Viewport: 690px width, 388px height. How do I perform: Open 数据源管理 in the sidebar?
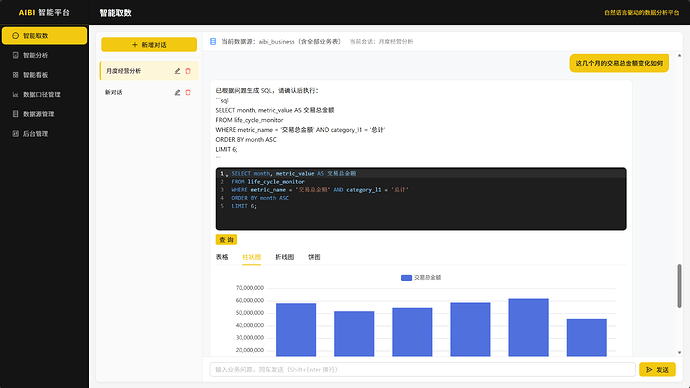click(44, 114)
